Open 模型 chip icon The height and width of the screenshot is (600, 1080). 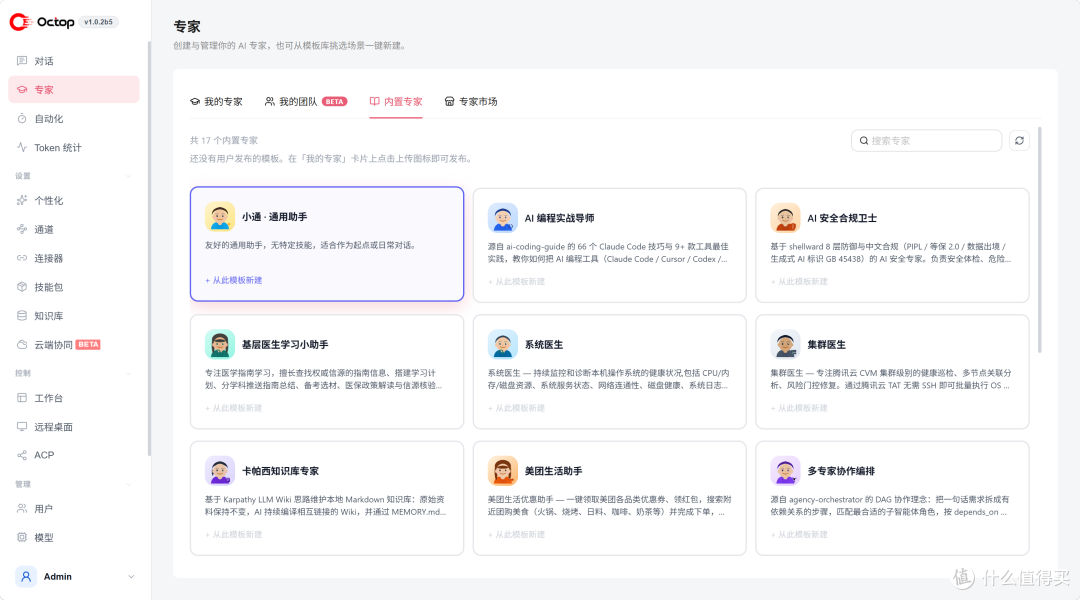pos(22,537)
